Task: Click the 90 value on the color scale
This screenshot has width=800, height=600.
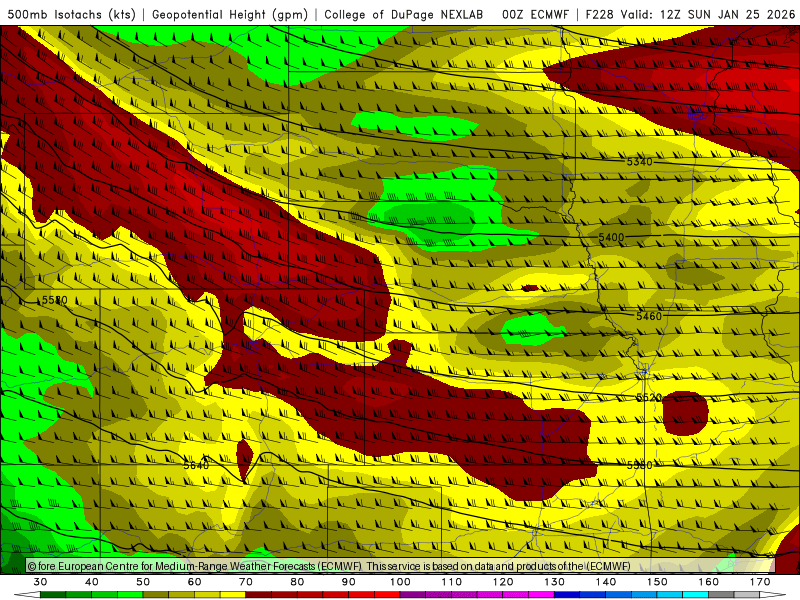Action: click(x=348, y=582)
